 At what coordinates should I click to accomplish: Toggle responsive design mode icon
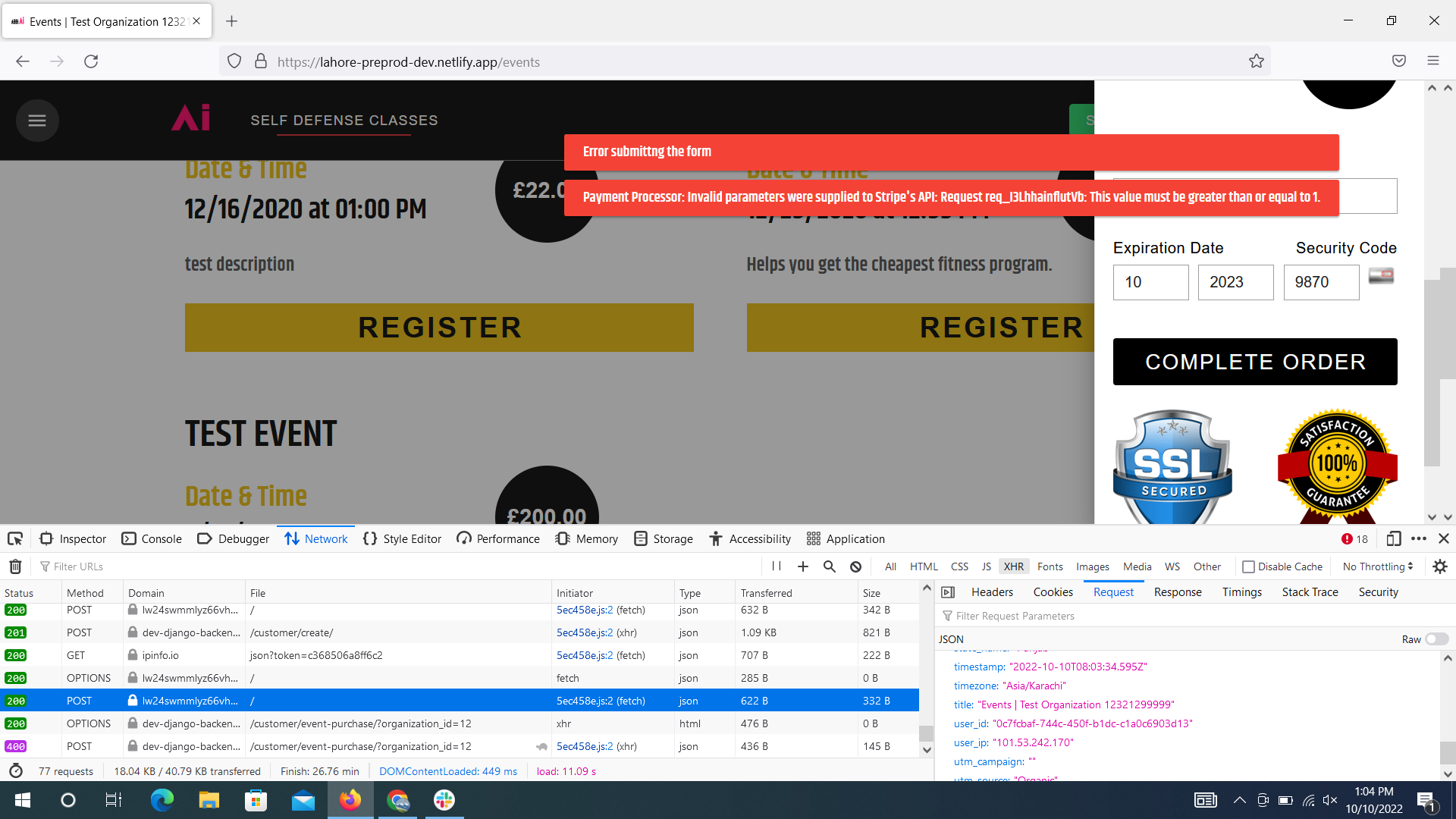pos(1393,538)
